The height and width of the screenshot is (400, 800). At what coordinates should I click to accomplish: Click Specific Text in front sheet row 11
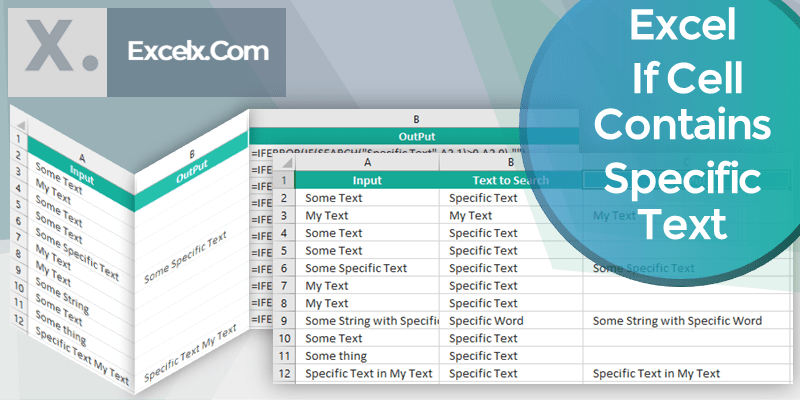(x=483, y=356)
